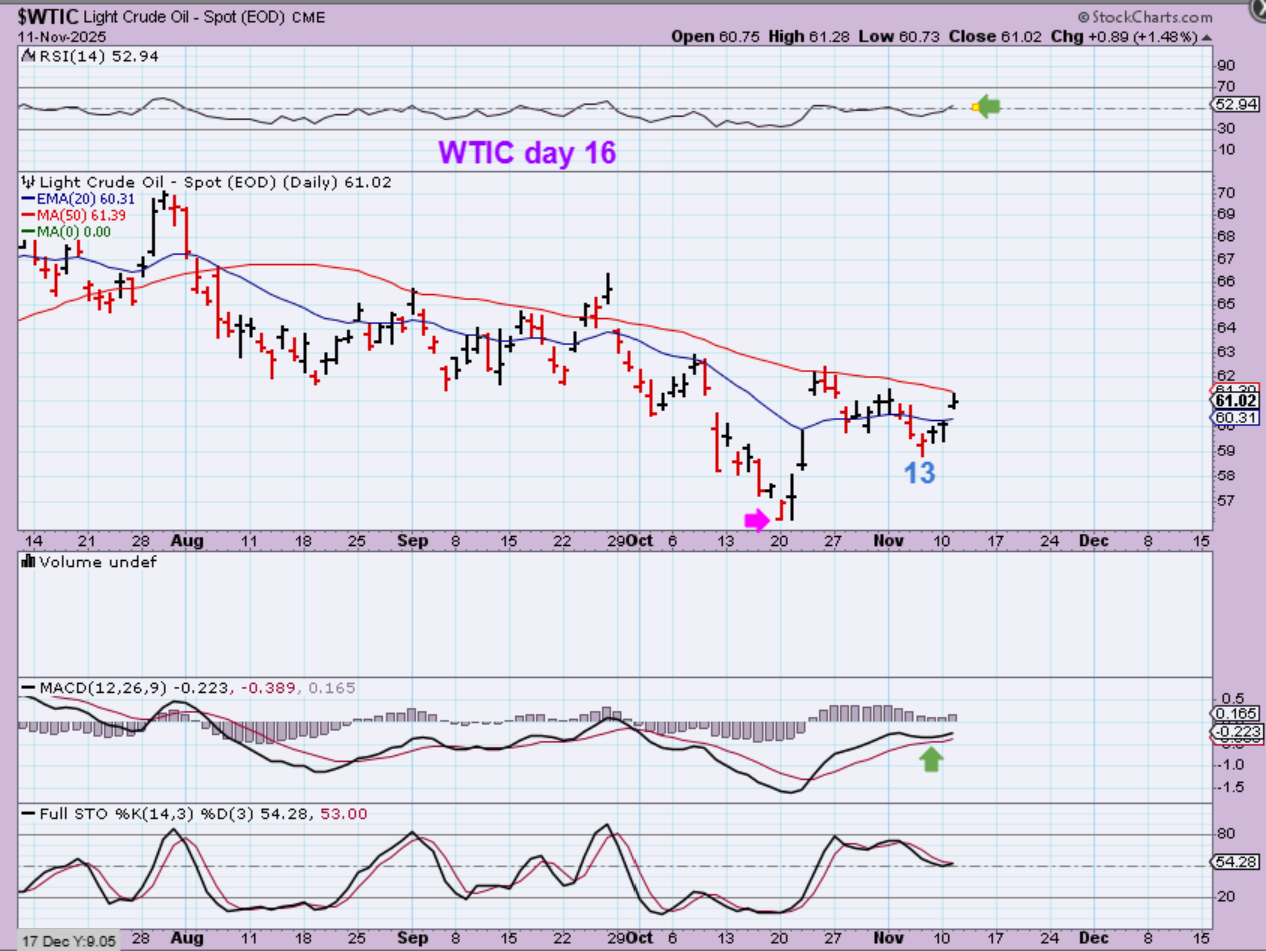Screen dimensions: 1266x951
Task: Click the 'Chg +0.89 (+1.48%)' value
Action: tap(1126, 36)
